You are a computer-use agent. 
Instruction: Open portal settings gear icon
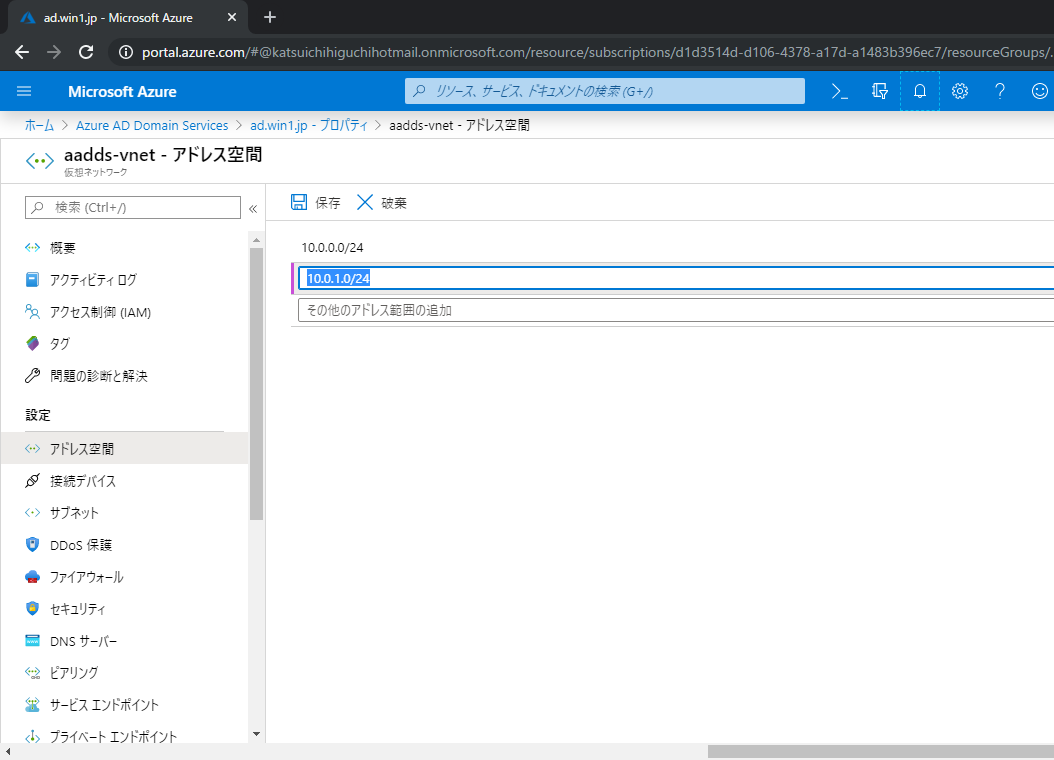click(960, 91)
